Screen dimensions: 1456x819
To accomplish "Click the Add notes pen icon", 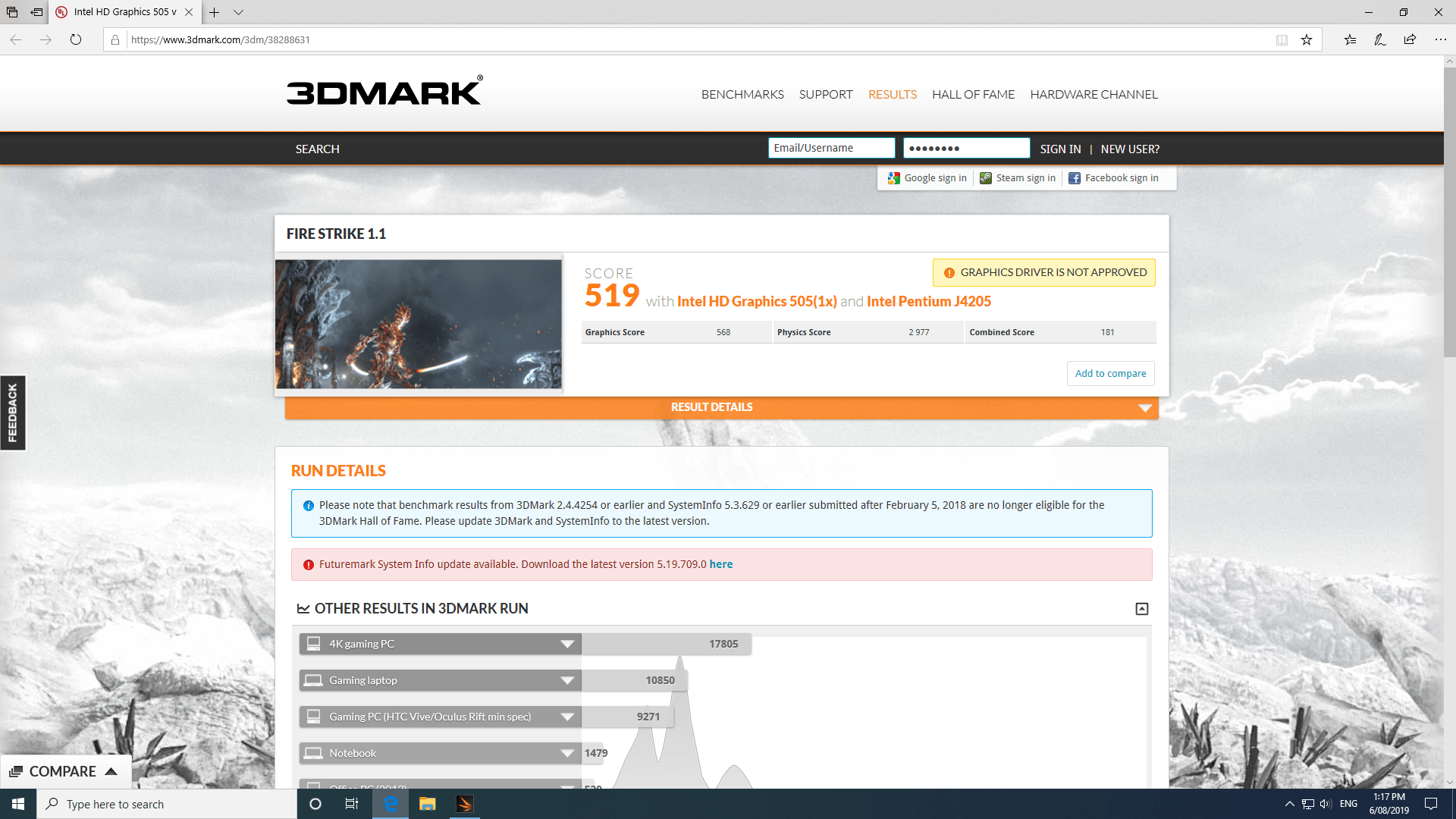I will (x=1380, y=39).
